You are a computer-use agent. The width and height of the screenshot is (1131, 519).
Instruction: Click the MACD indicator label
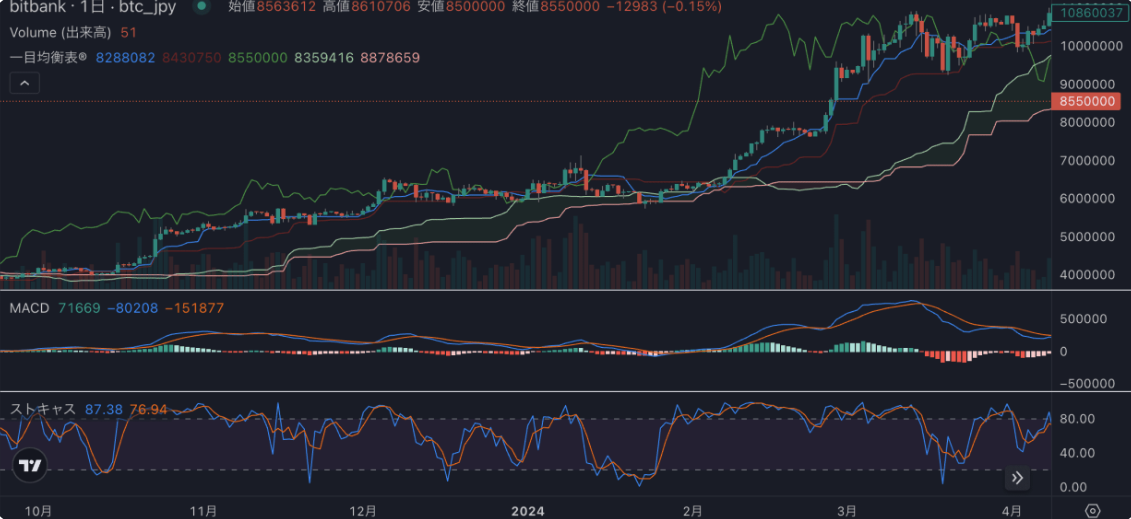(29, 308)
